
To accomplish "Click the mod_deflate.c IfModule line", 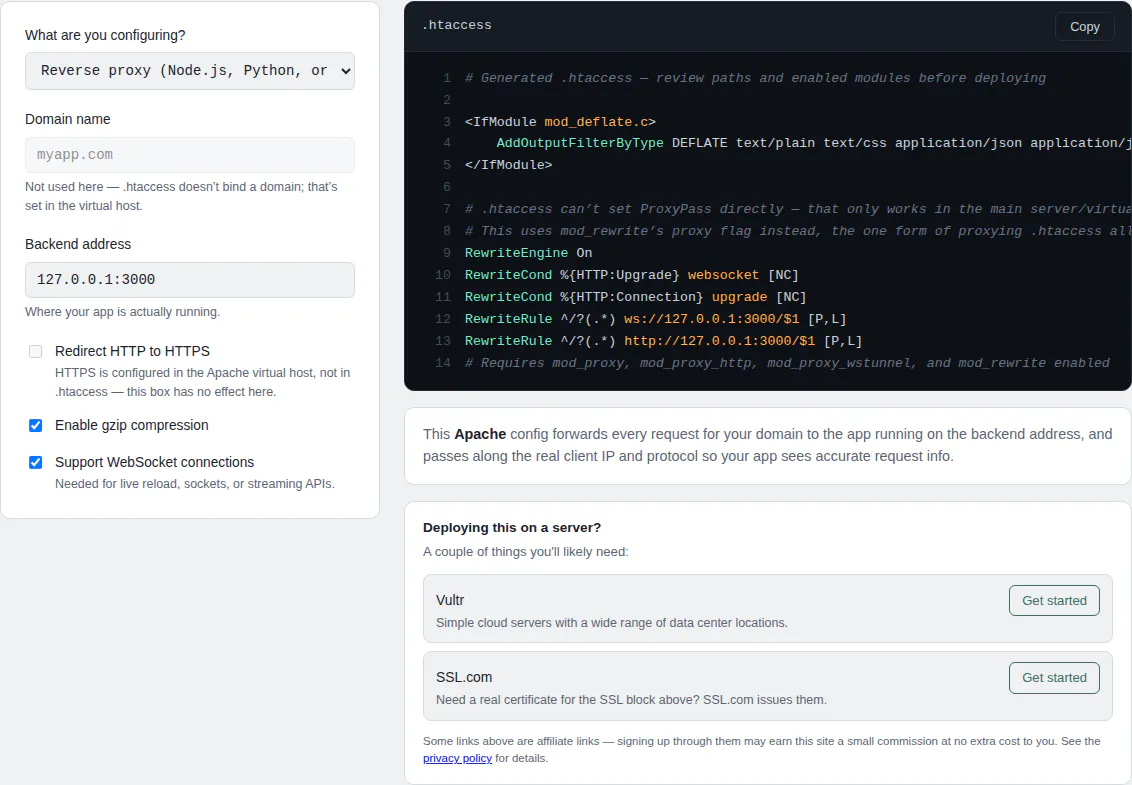I will point(560,121).
